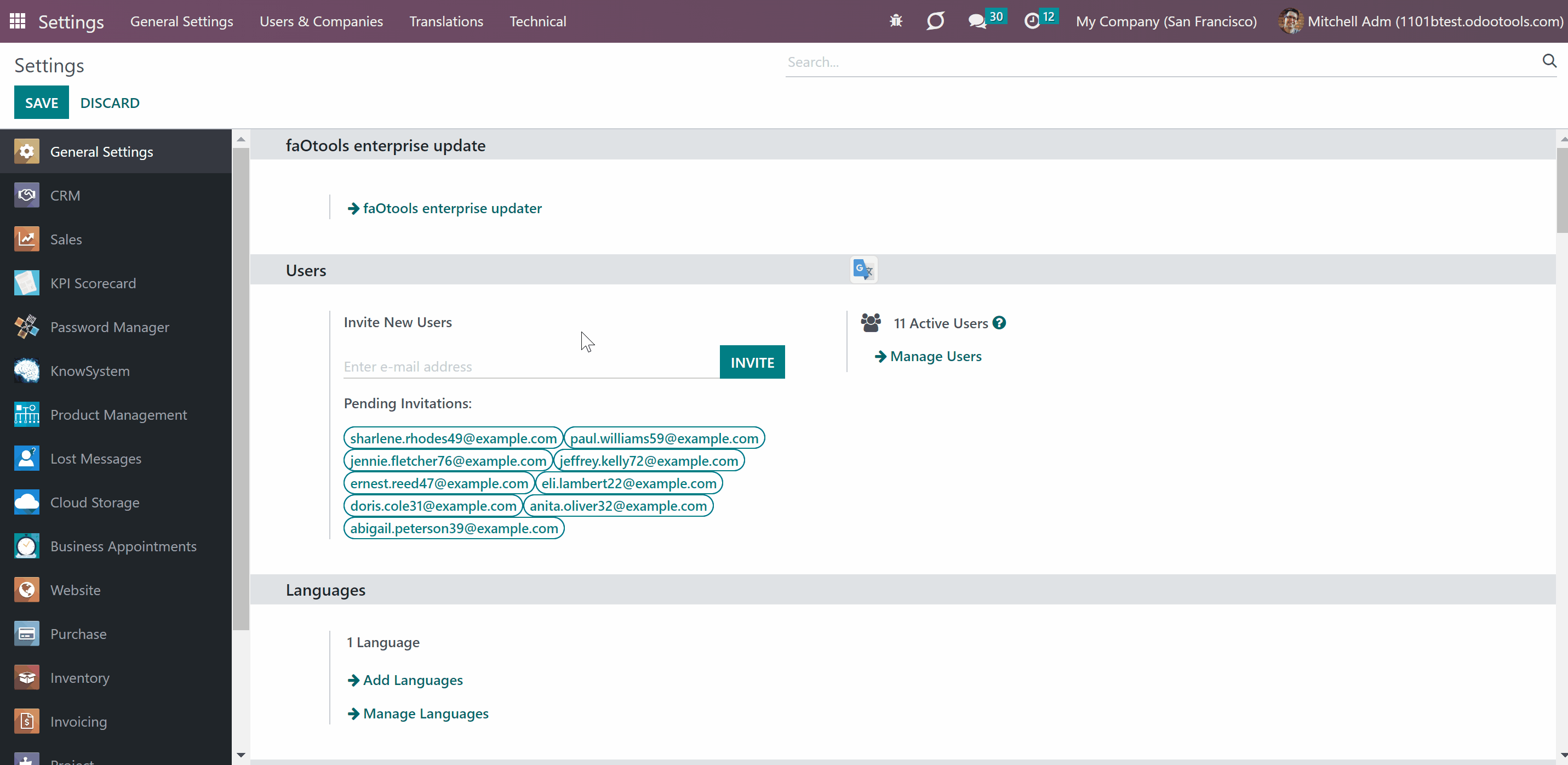This screenshot has height=765, width=1568.
Task: Click the DISCARD button
Action: coord(110,102)
